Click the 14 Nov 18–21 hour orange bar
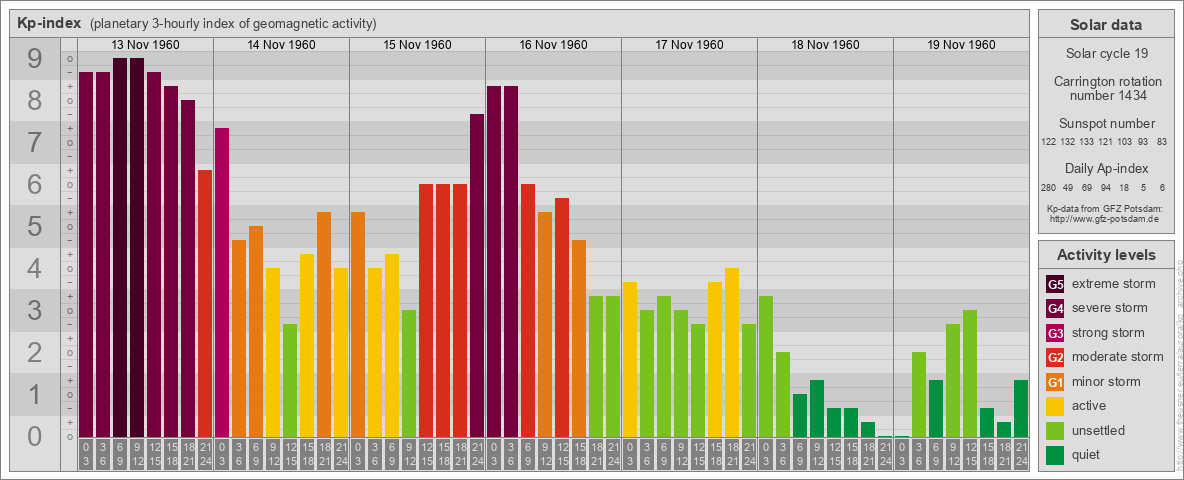 324,324
